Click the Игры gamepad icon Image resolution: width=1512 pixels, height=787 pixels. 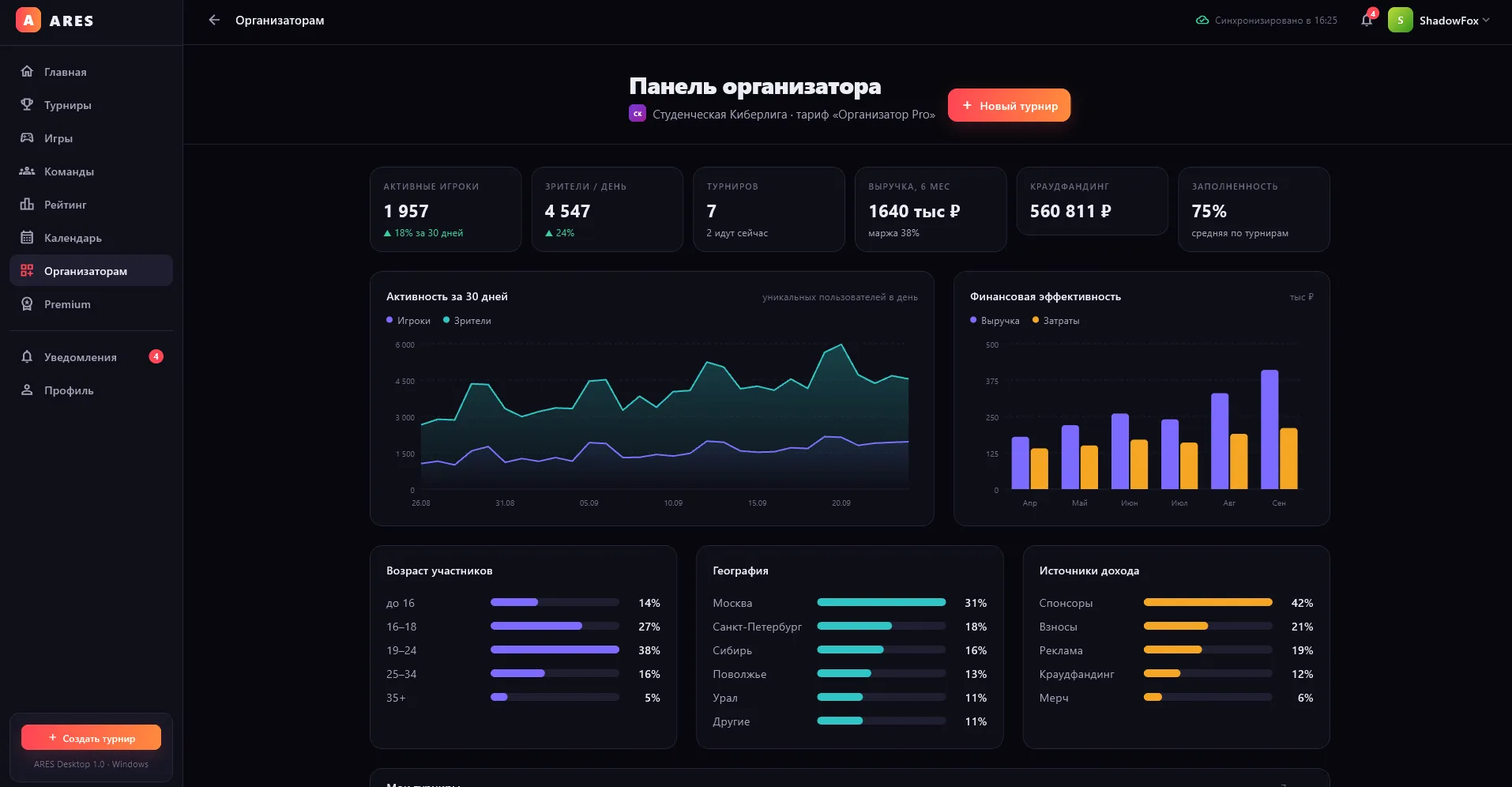(27, 138)
